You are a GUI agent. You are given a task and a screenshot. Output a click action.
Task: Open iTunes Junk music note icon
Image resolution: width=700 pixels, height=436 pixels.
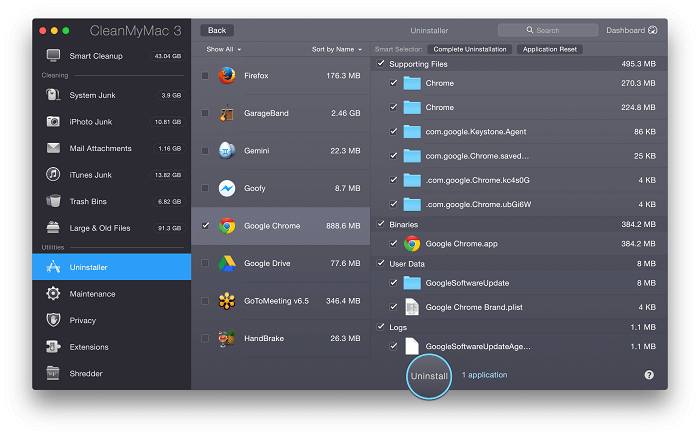click(x=53, y=174)
